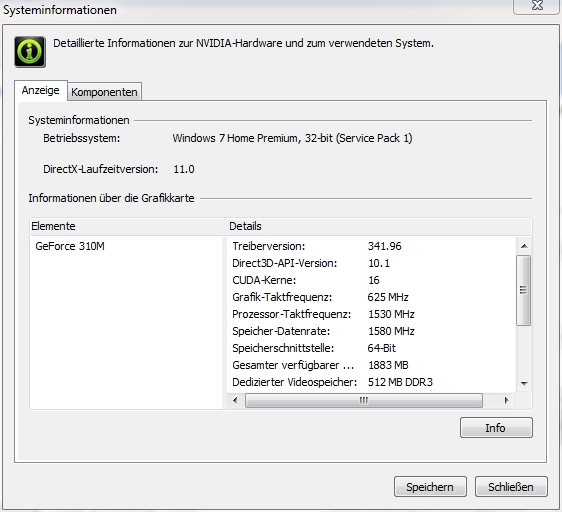Click the Prozessor-Taktfrequenz label

point(292,314)
